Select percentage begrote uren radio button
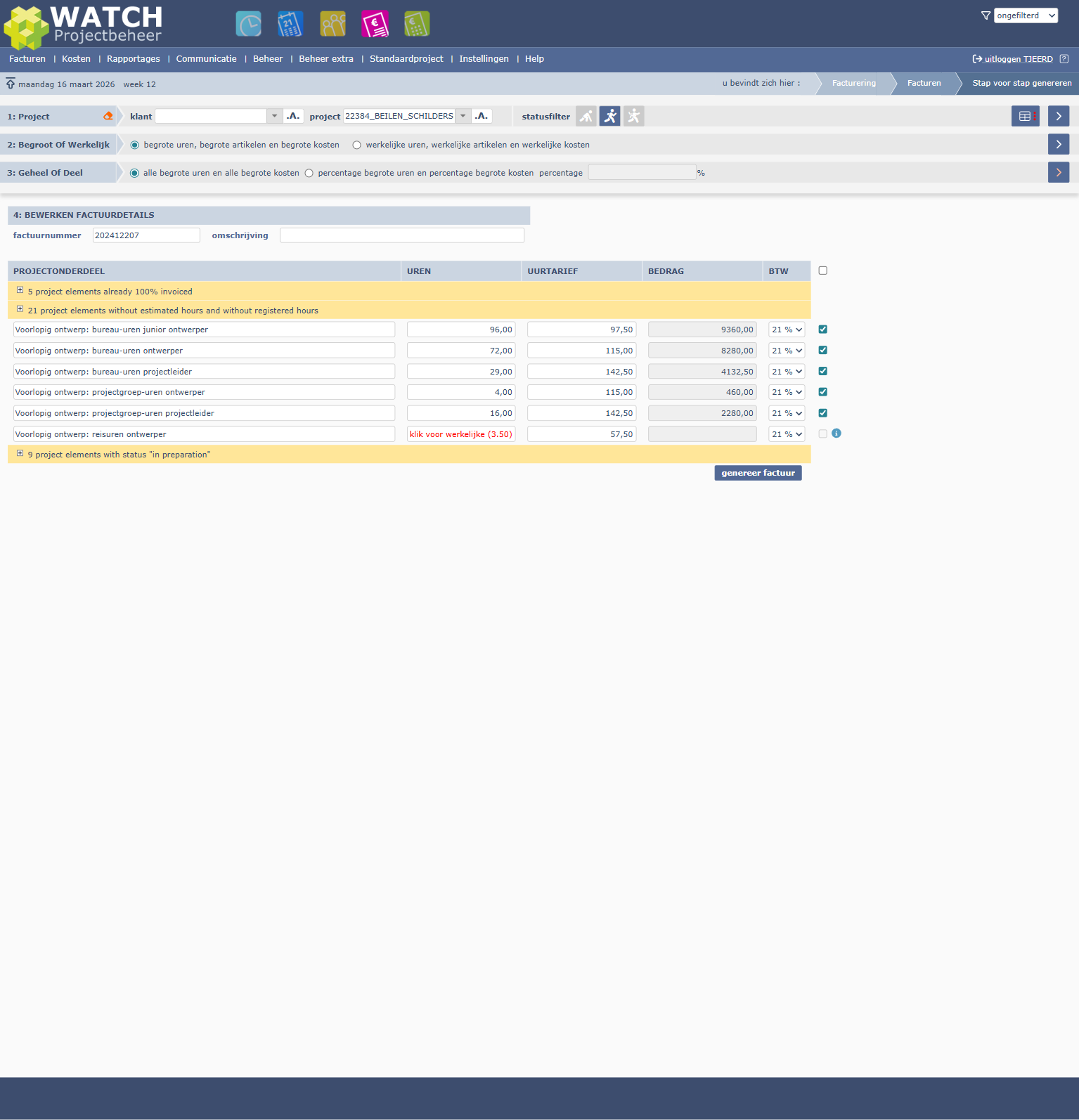1079x1120 pixels. tap(309, 174)
